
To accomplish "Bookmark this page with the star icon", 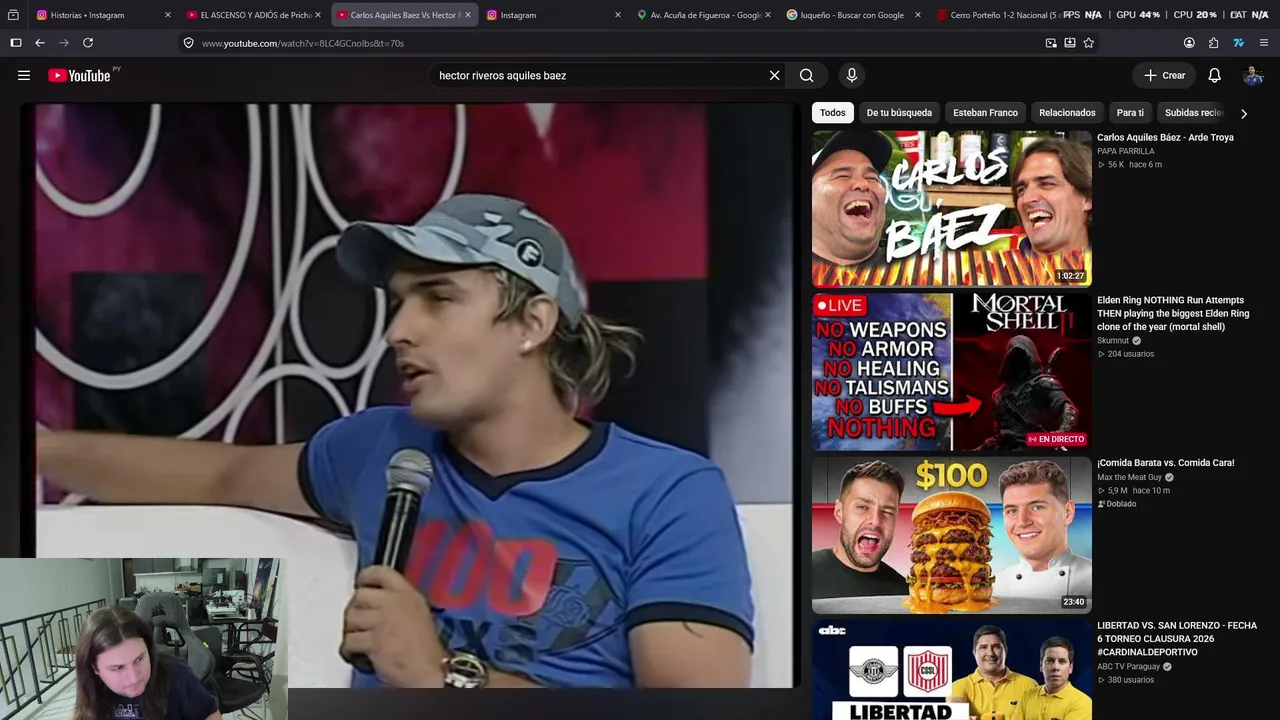I will (x=1089, y=43).
